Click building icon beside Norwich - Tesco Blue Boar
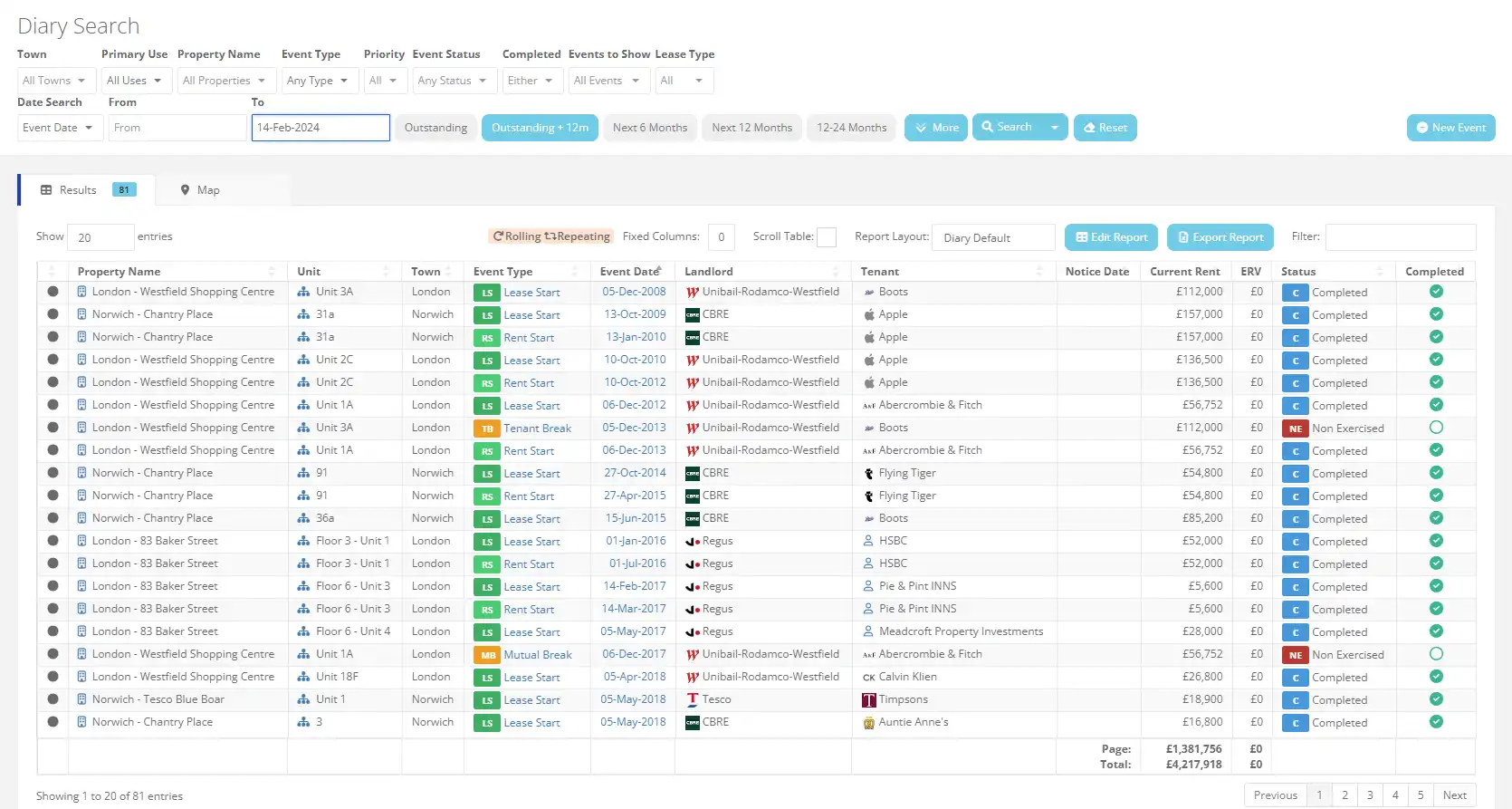This screenshot has width=1512, height=809. 82,699
